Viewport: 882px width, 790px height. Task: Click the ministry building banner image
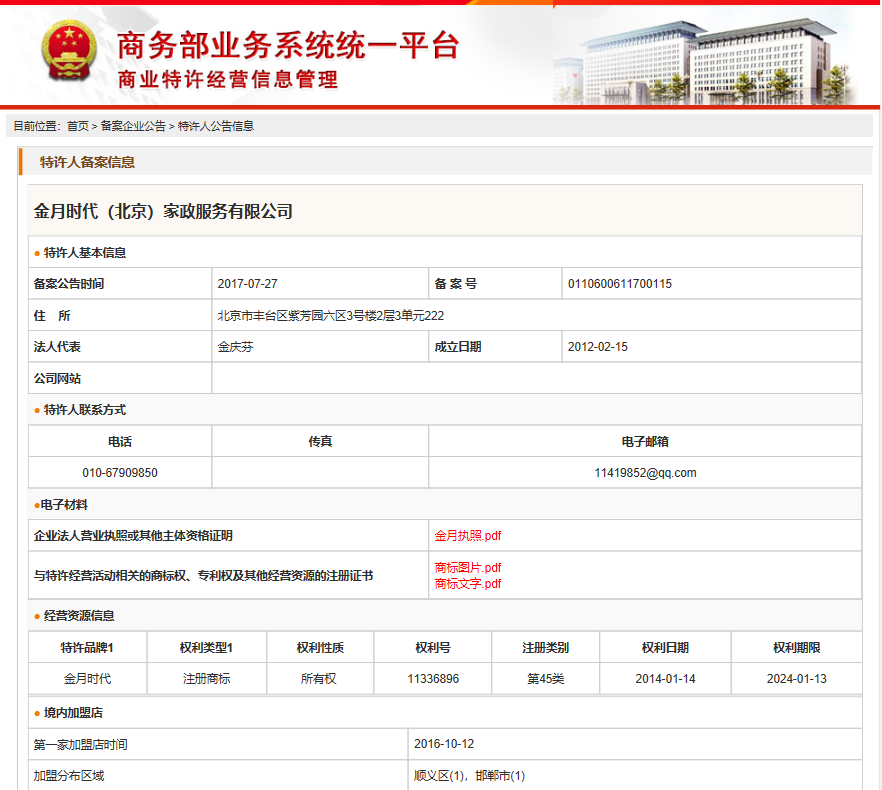coord(706,62)
